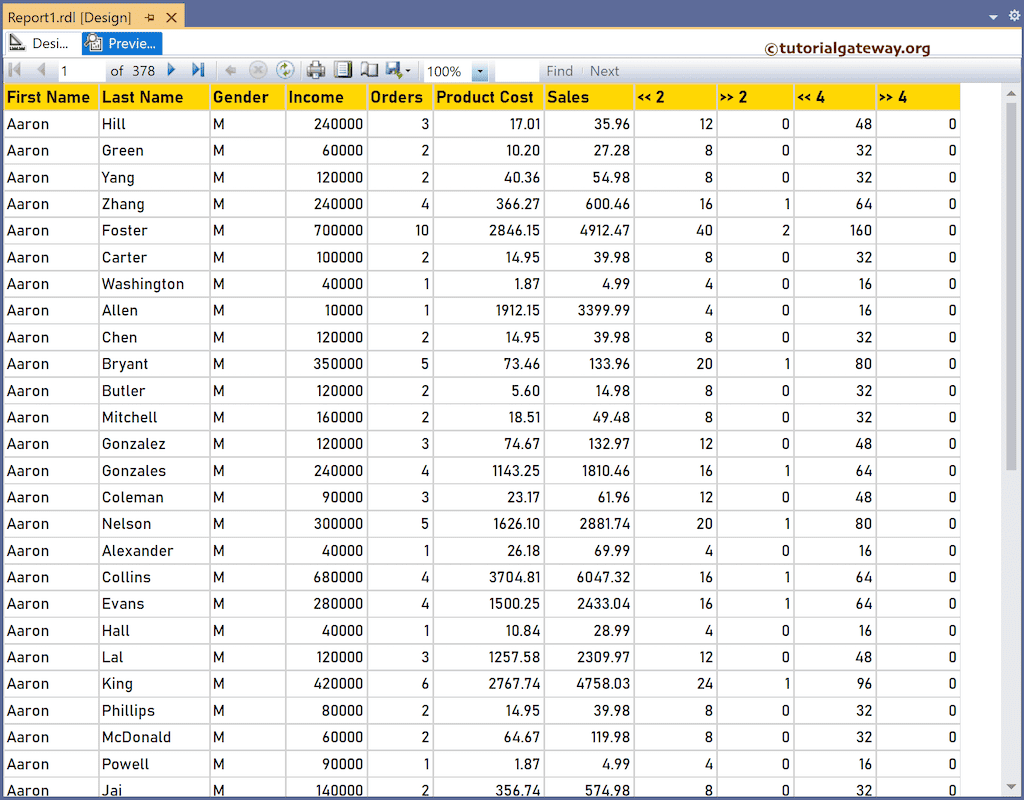
Task: Click the back to parent report arrow
Action: 231,70
